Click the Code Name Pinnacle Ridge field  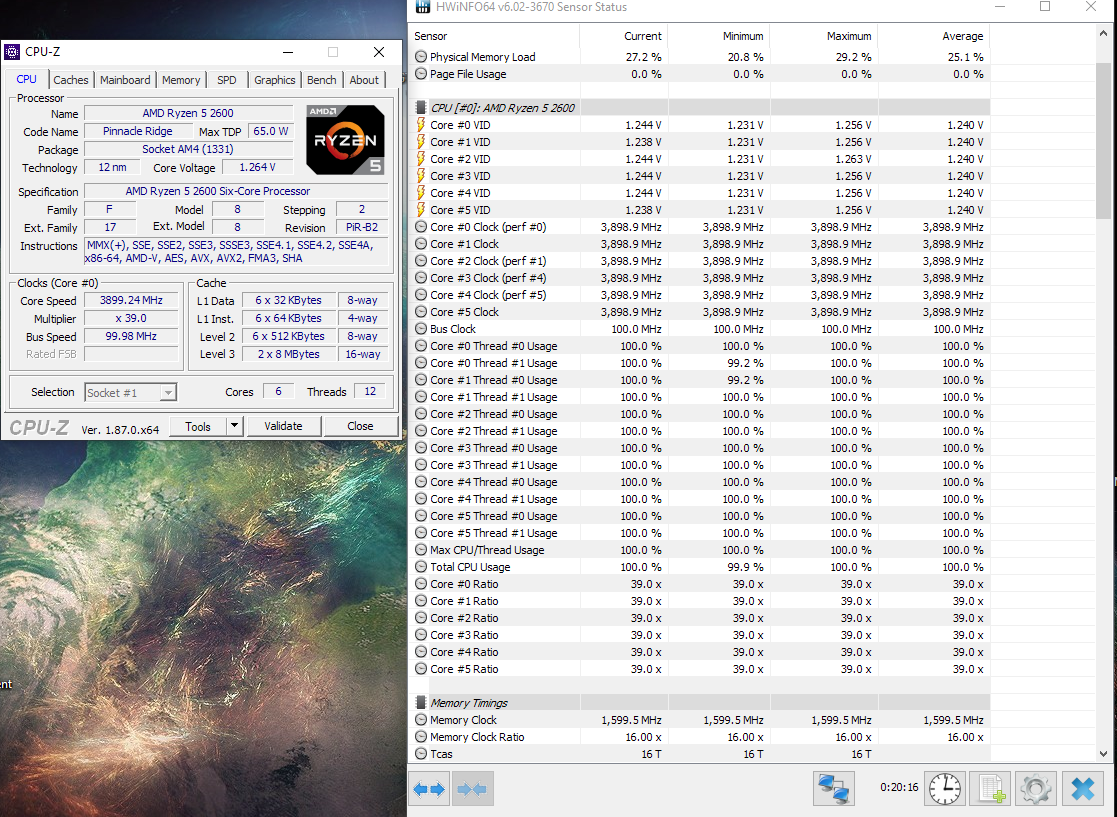(137, 131)
